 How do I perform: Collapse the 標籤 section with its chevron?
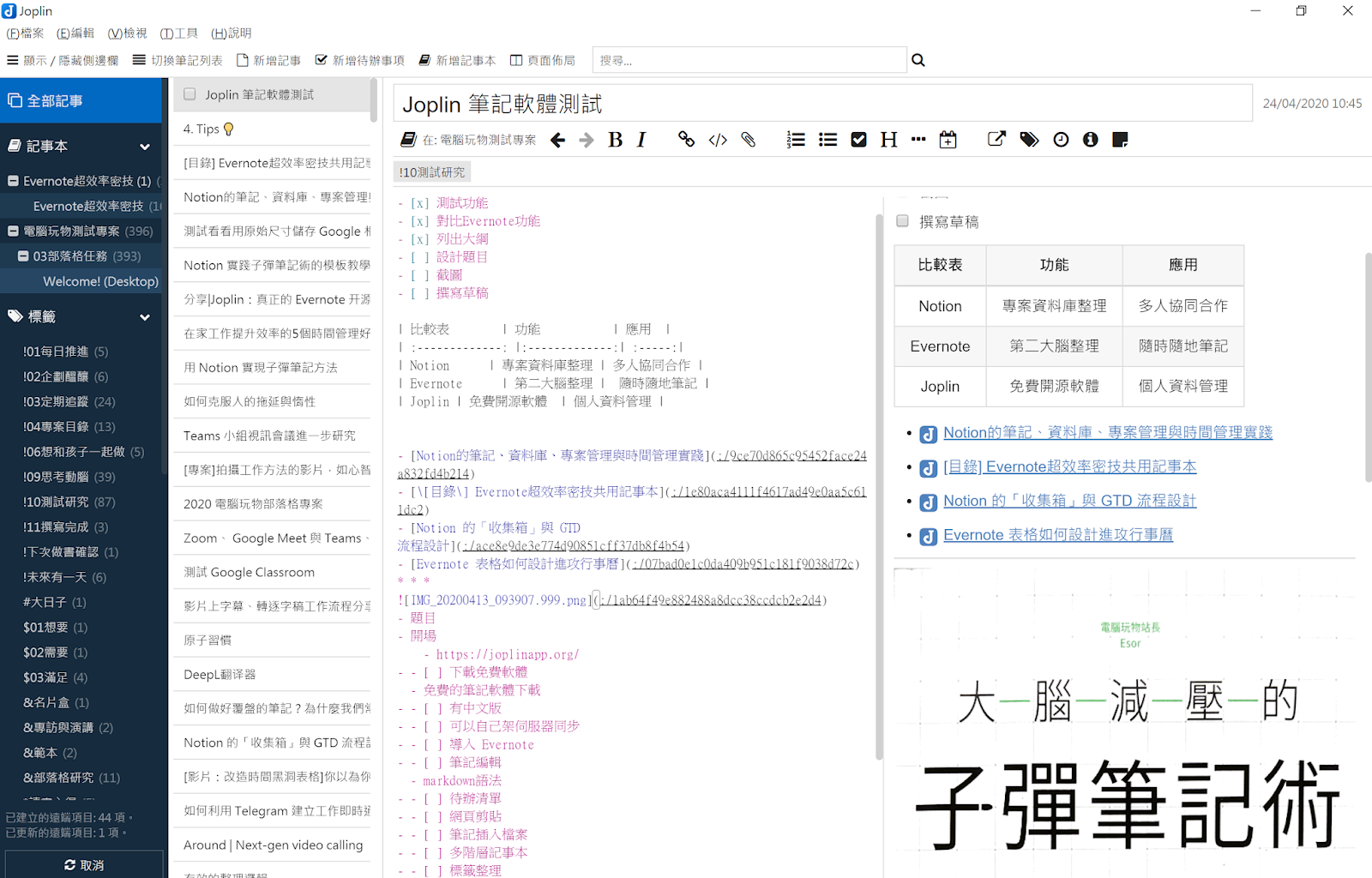(x=145, y=317)
